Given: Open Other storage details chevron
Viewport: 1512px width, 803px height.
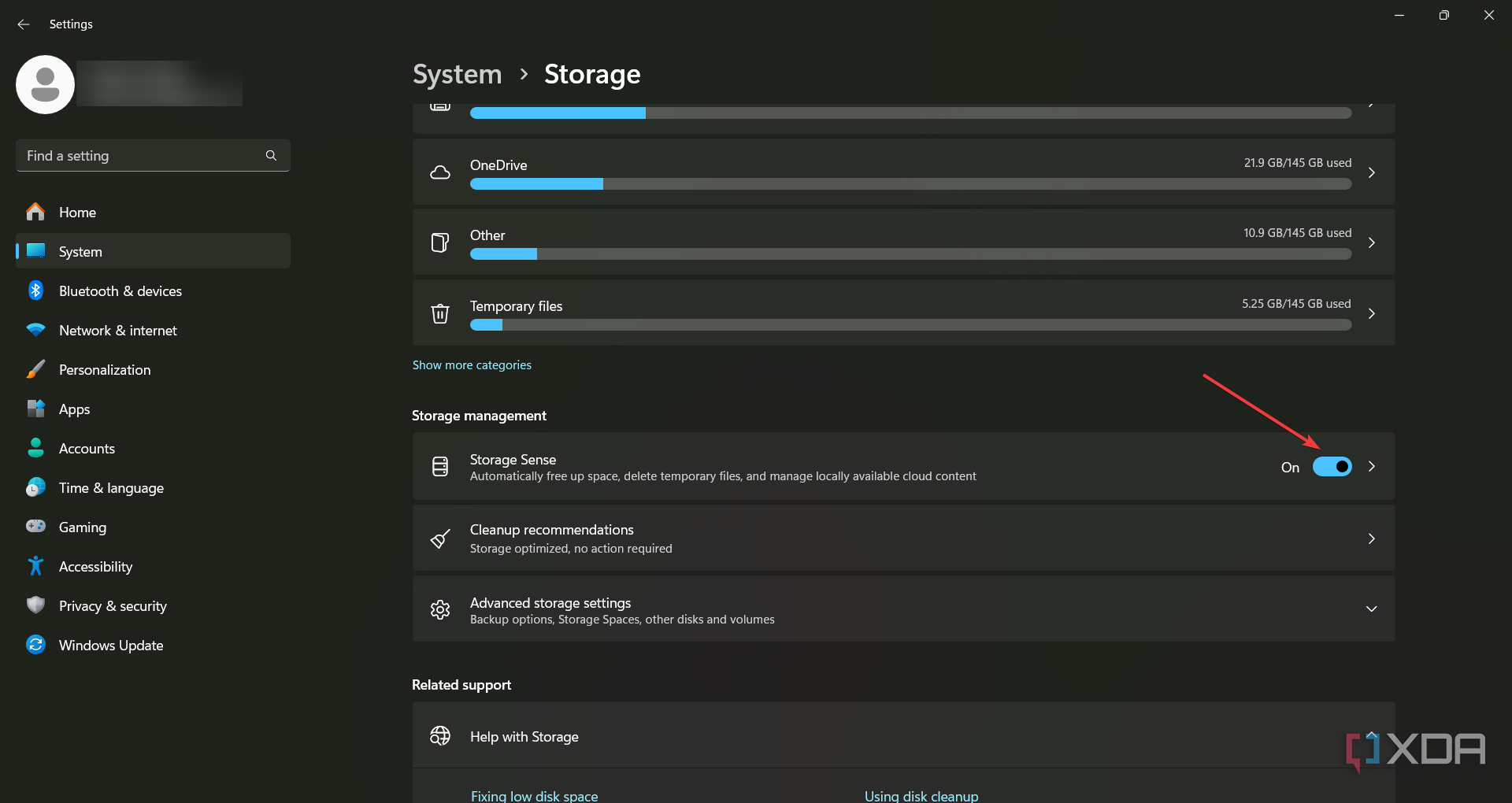Looking at the screenshot, I should click(x=1372, y=242).
